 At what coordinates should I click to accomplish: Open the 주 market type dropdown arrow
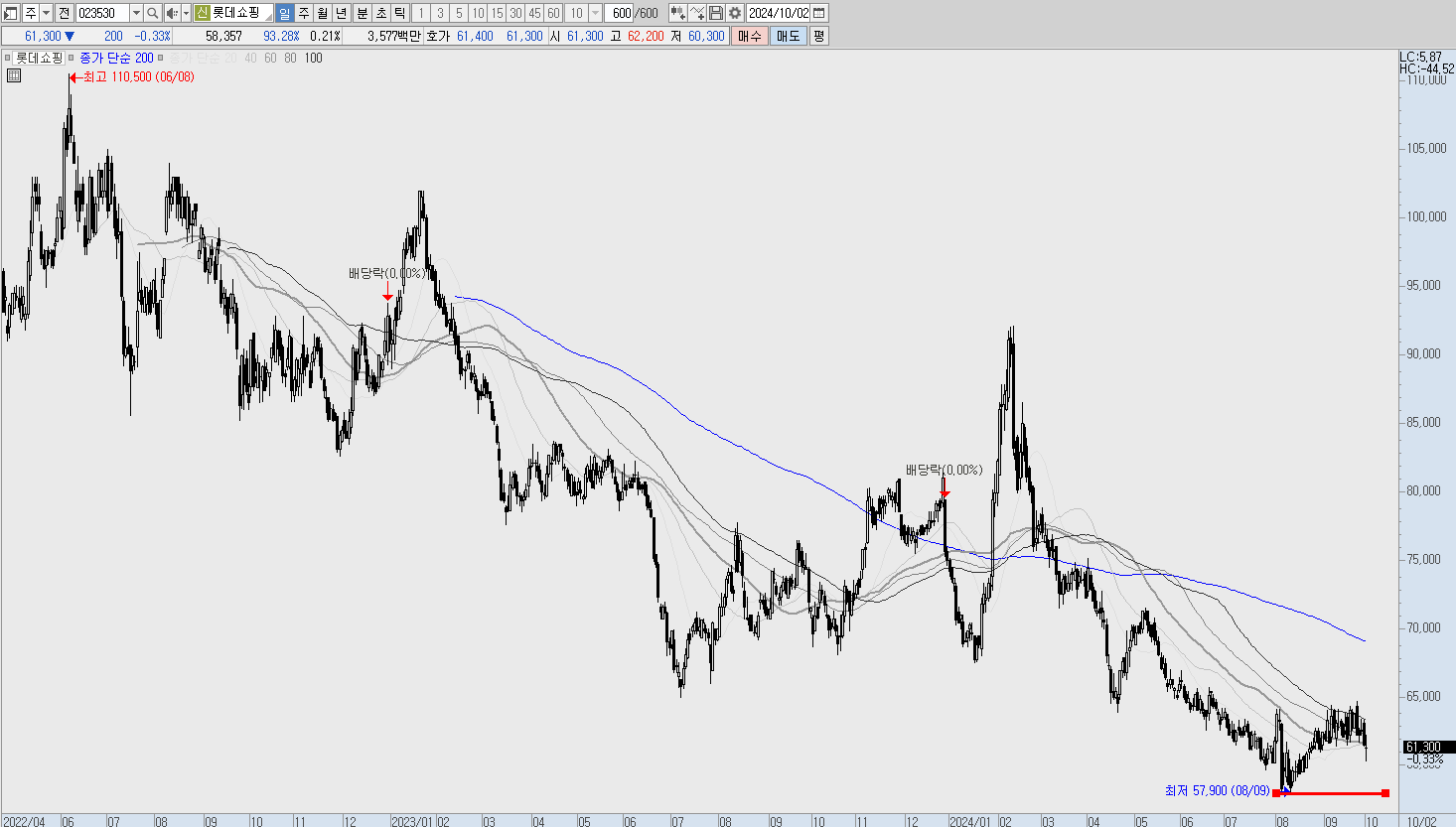click(46, 13)
